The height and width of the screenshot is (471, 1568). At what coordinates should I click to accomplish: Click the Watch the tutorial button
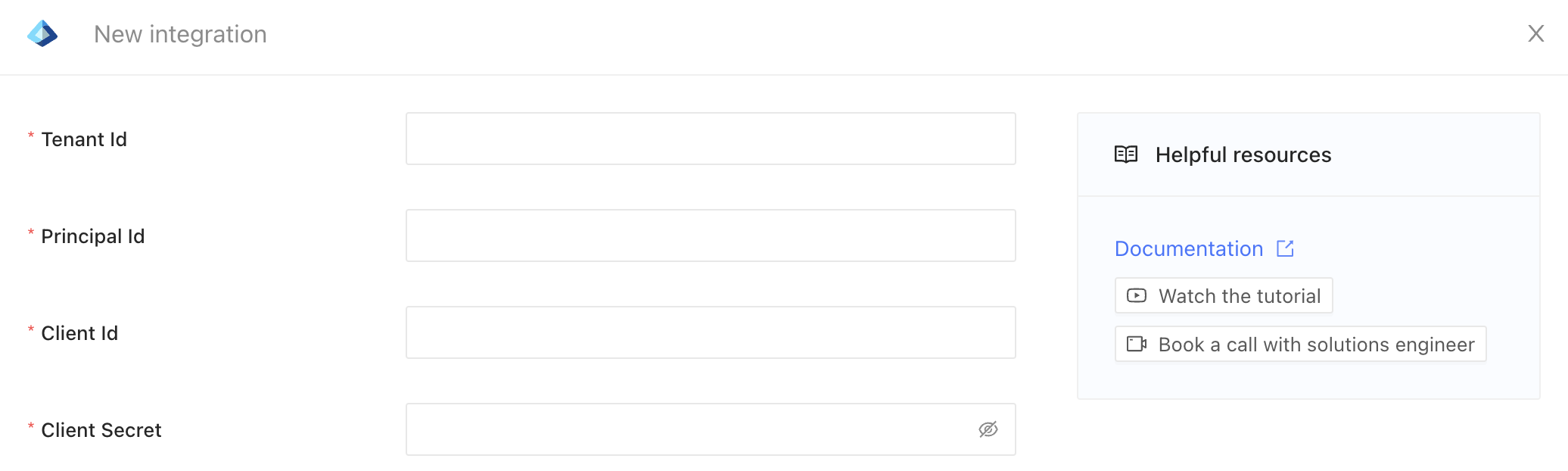(x=1224, y=295)
